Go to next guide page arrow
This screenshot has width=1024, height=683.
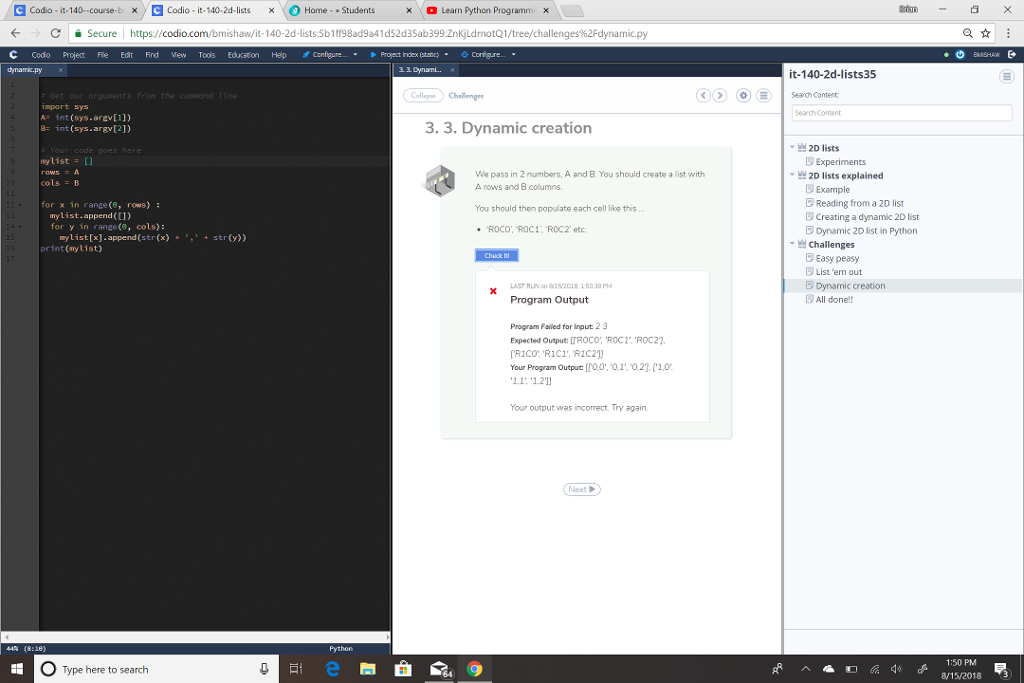tap(720, 95)
